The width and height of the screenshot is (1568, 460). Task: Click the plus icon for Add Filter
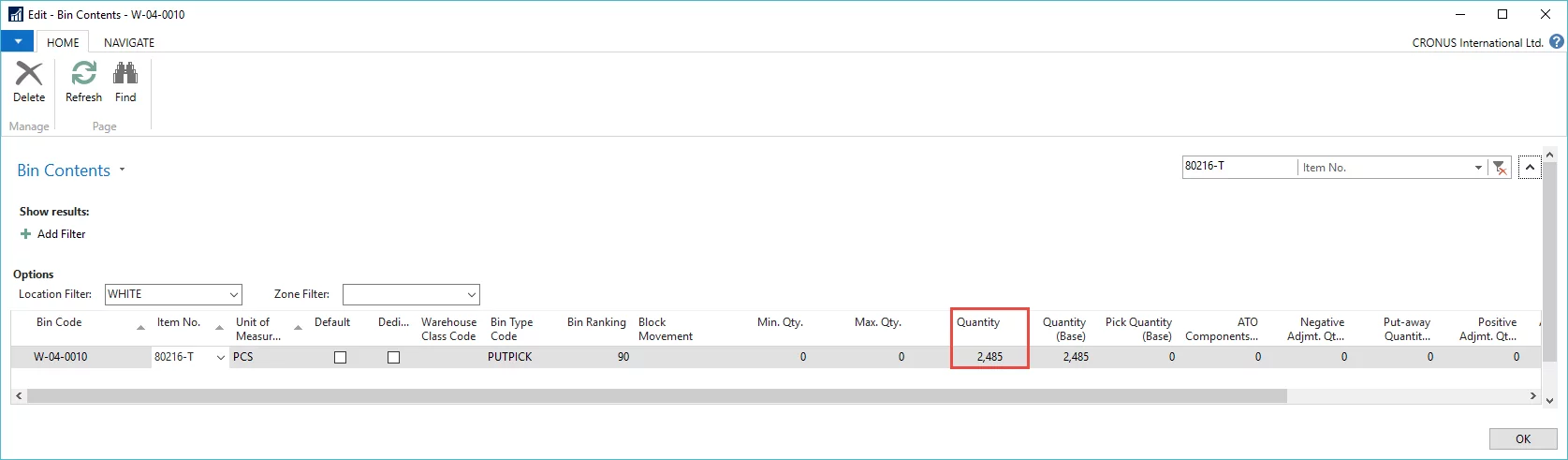(26, 234)
